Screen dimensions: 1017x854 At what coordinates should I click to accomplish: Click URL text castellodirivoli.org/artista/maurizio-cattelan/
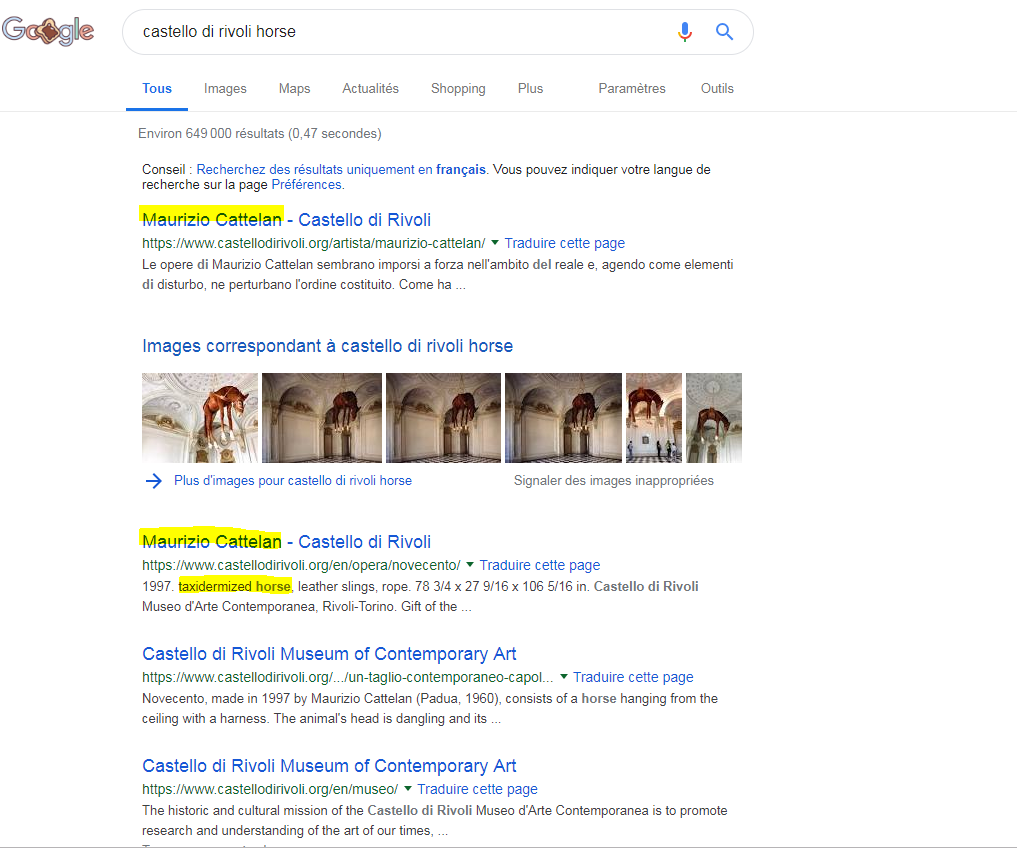click(x=313, y=243)
